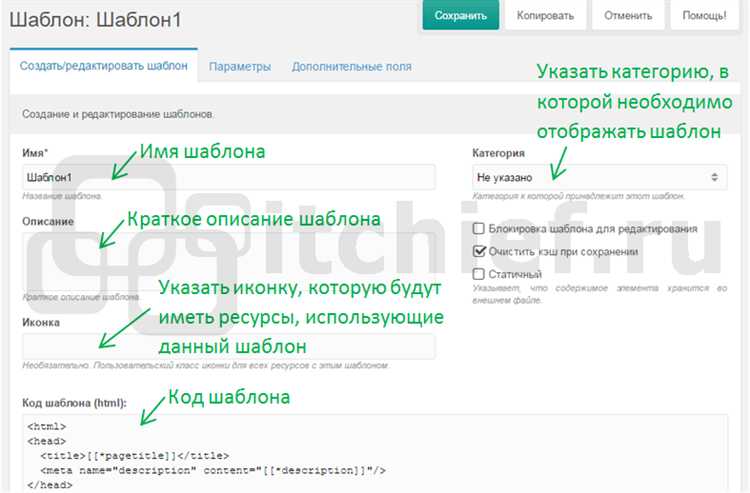Open the Дополнительные поля tab
750x493 pixels.
coord(352,66)
